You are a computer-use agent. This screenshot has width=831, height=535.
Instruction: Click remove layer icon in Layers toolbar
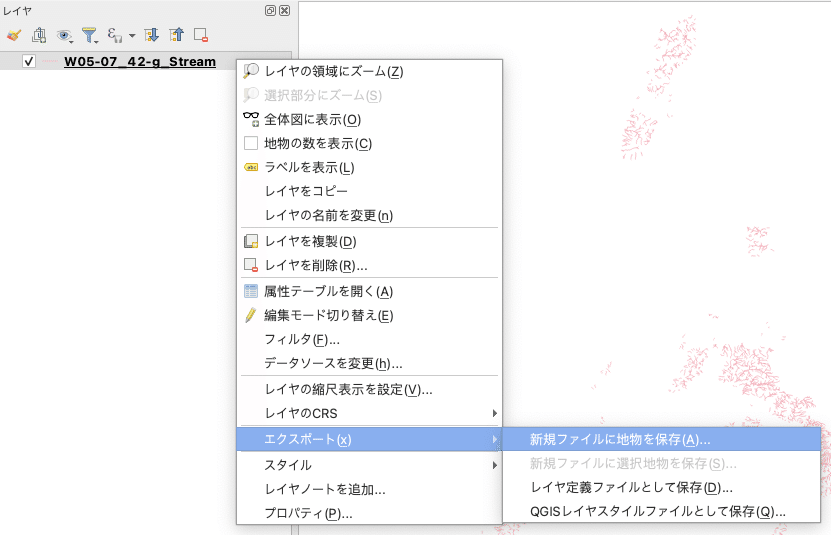point(201,36)
